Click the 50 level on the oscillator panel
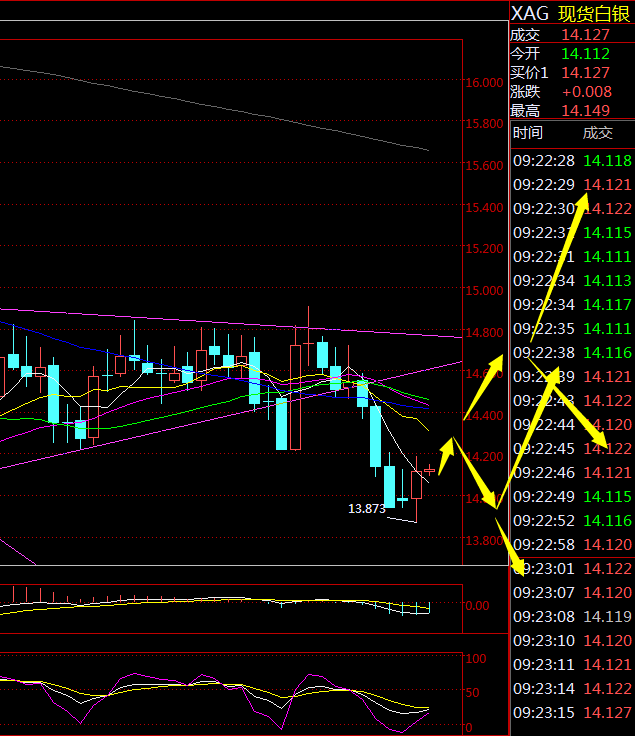Screen dimensions: 635x736 coord(474,693)
